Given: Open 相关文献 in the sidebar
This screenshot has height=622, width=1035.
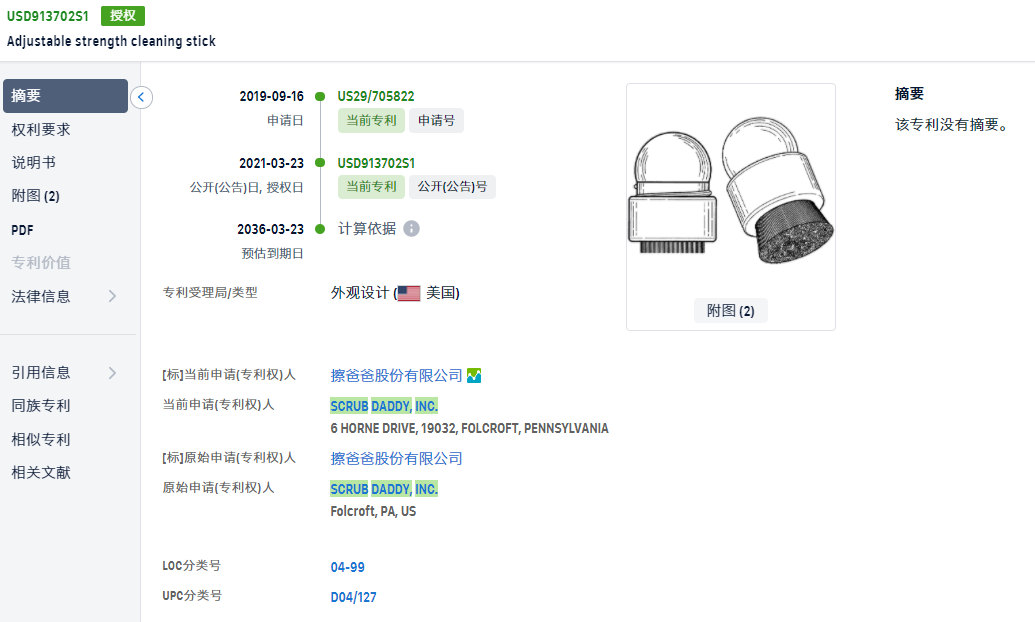Looking at the screenshot, I should tap(41, 472).
